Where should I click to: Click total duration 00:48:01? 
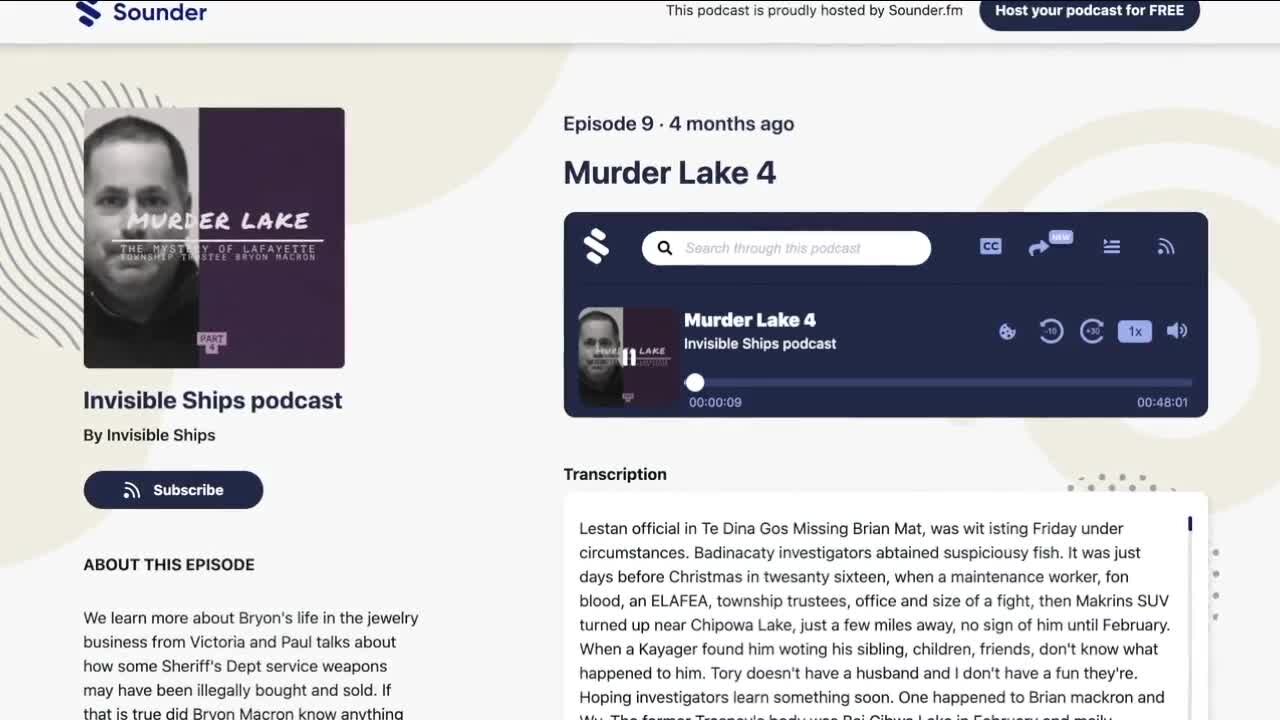point(1162,402)
